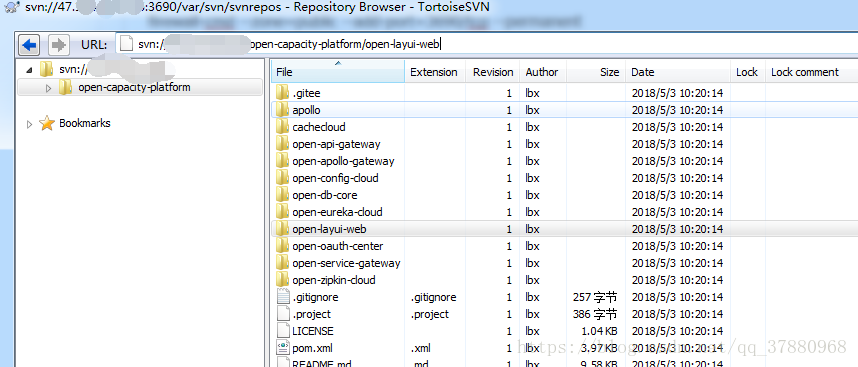Select the open-service-gateway folder icon

point(282,263)
